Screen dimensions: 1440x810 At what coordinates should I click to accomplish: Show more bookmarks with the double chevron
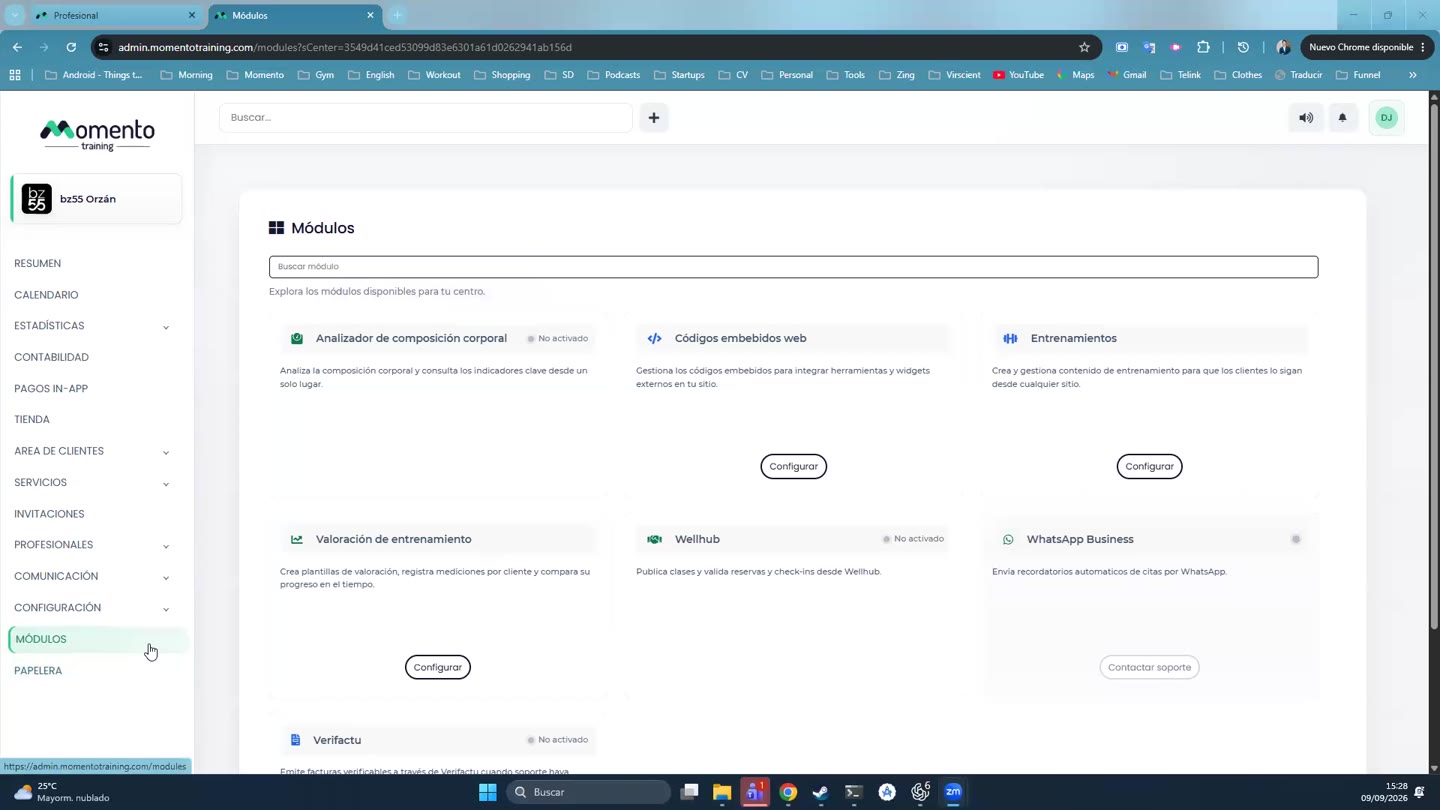coord(1413,75)
